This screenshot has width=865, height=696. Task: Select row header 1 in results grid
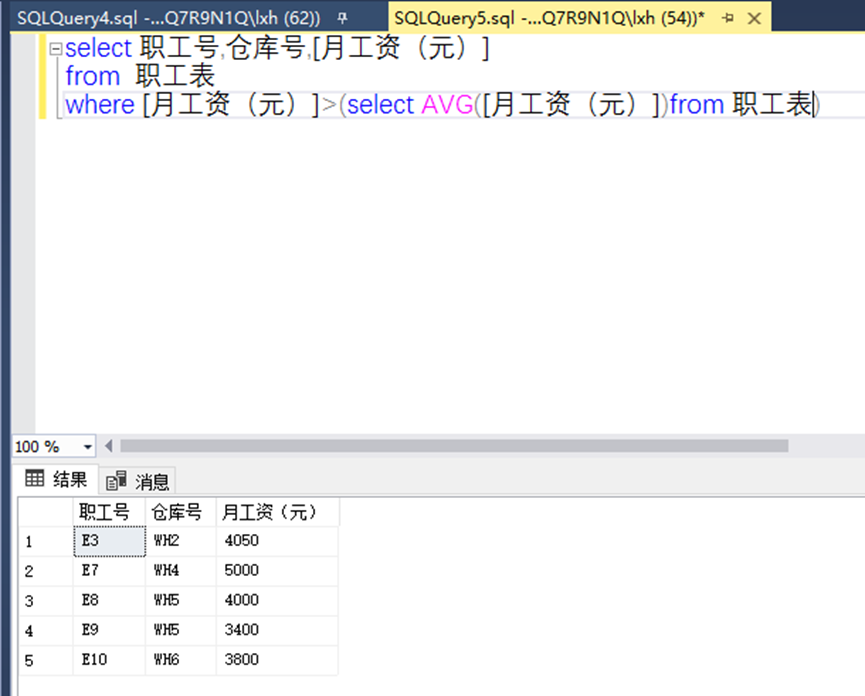tap(46, 542)
